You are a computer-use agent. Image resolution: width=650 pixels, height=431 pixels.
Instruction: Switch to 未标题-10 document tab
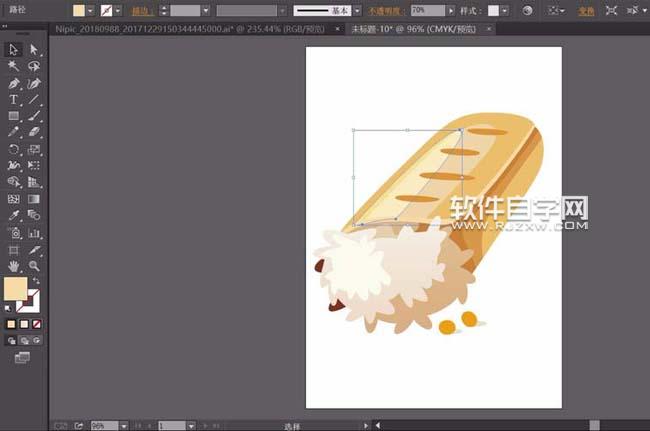(x=414, y=29)
